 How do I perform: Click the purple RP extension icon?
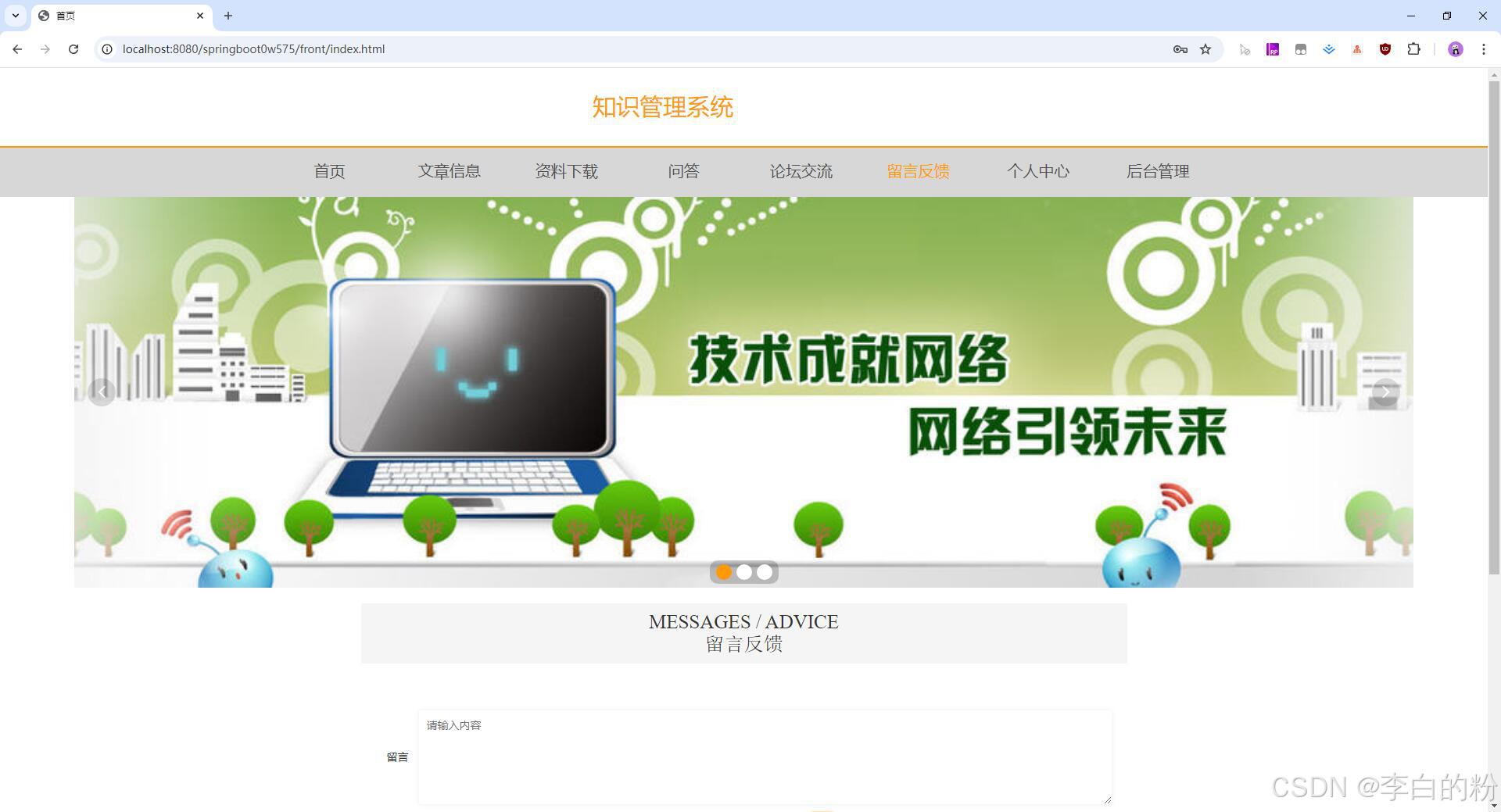coord(1273,49)
